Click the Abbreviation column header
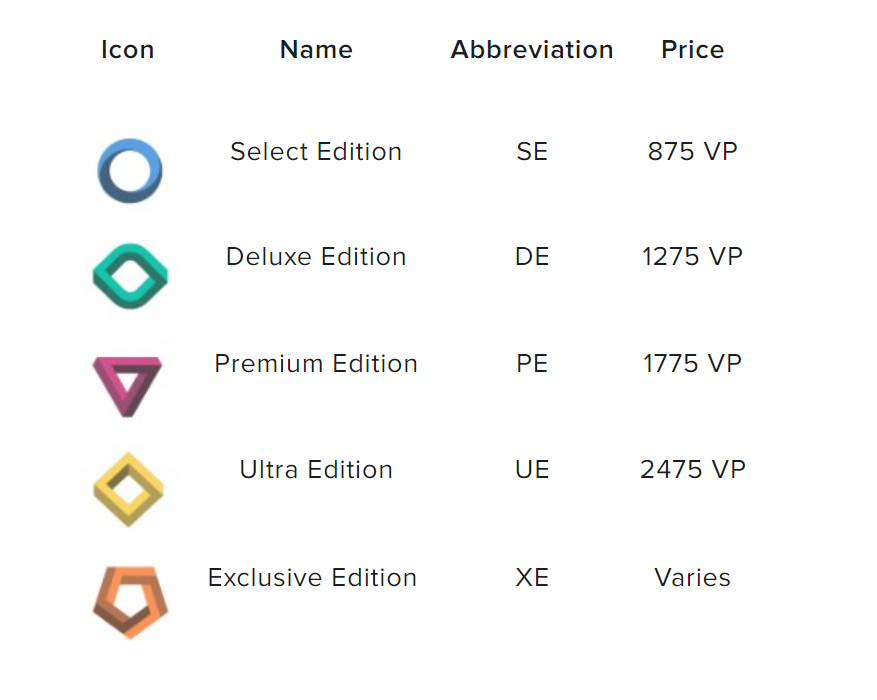Viewport: 877px width, 700px height. click(x=532, y=50)
